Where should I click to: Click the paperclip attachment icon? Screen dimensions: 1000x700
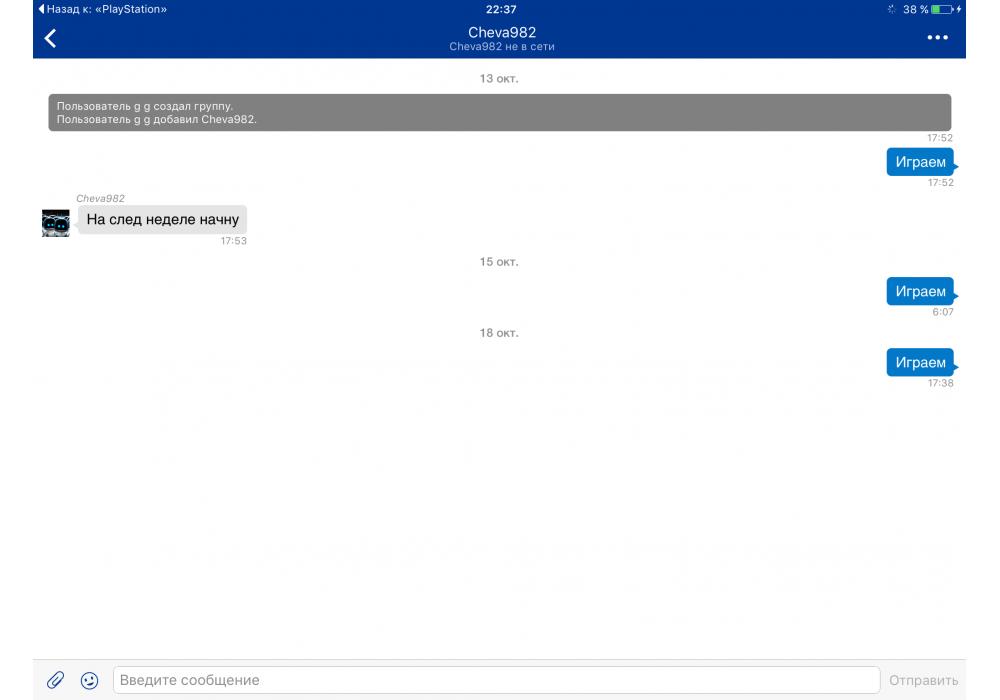pos(56,680)
